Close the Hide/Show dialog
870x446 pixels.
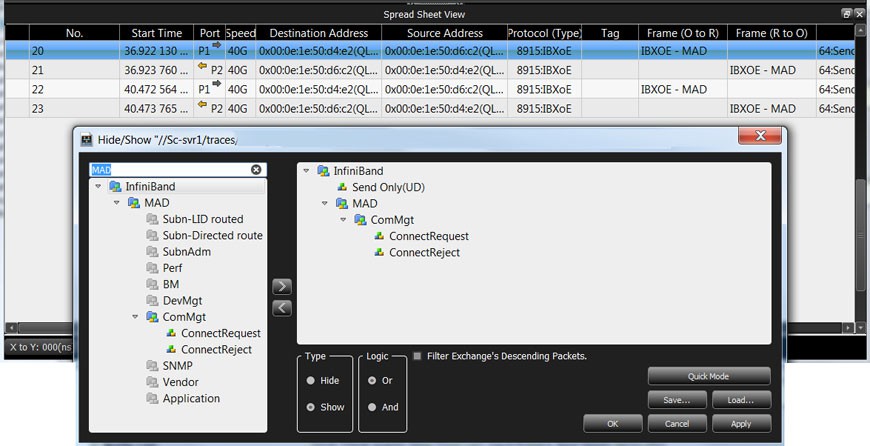[760, 136]
